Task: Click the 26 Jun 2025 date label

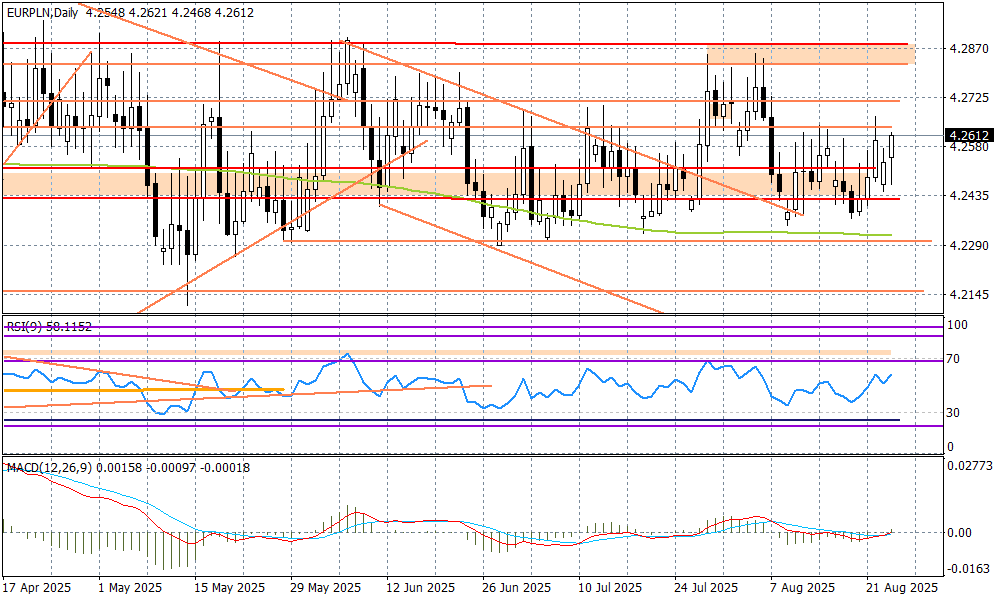Action: pyautogui.click(x=516, y=587)
